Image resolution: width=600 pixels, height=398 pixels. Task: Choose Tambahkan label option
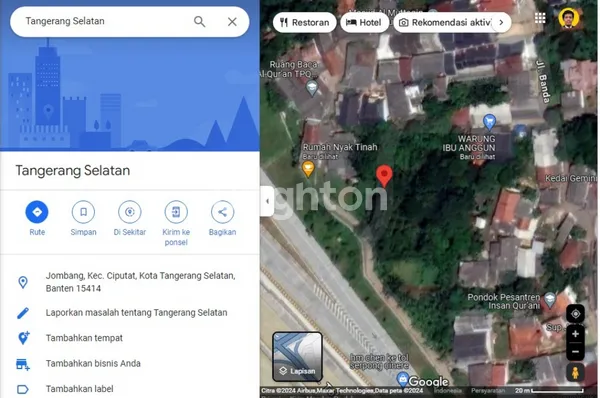pyautogui.click(x=80, y=389)
